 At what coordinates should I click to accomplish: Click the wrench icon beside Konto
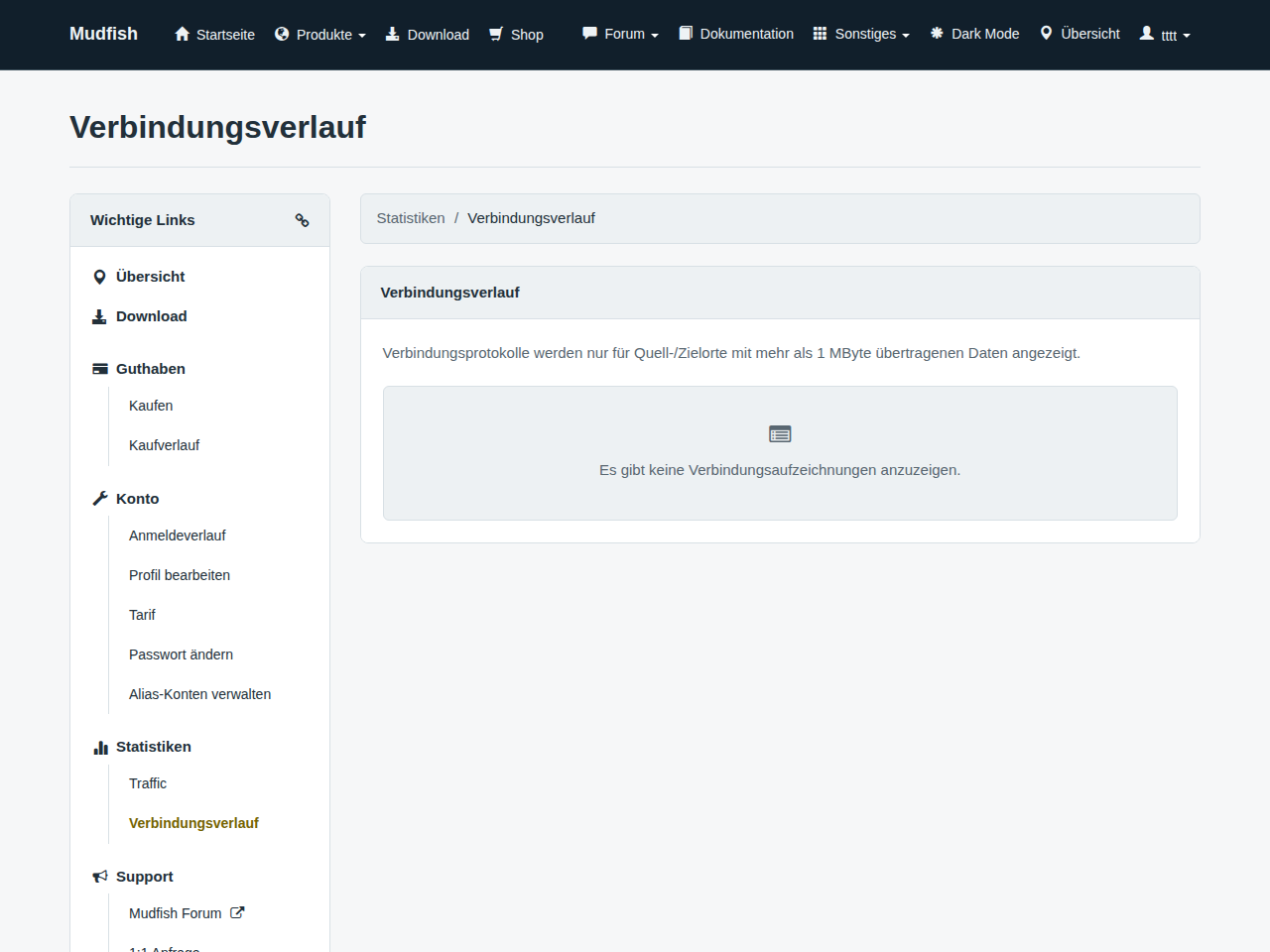(100, 499)
